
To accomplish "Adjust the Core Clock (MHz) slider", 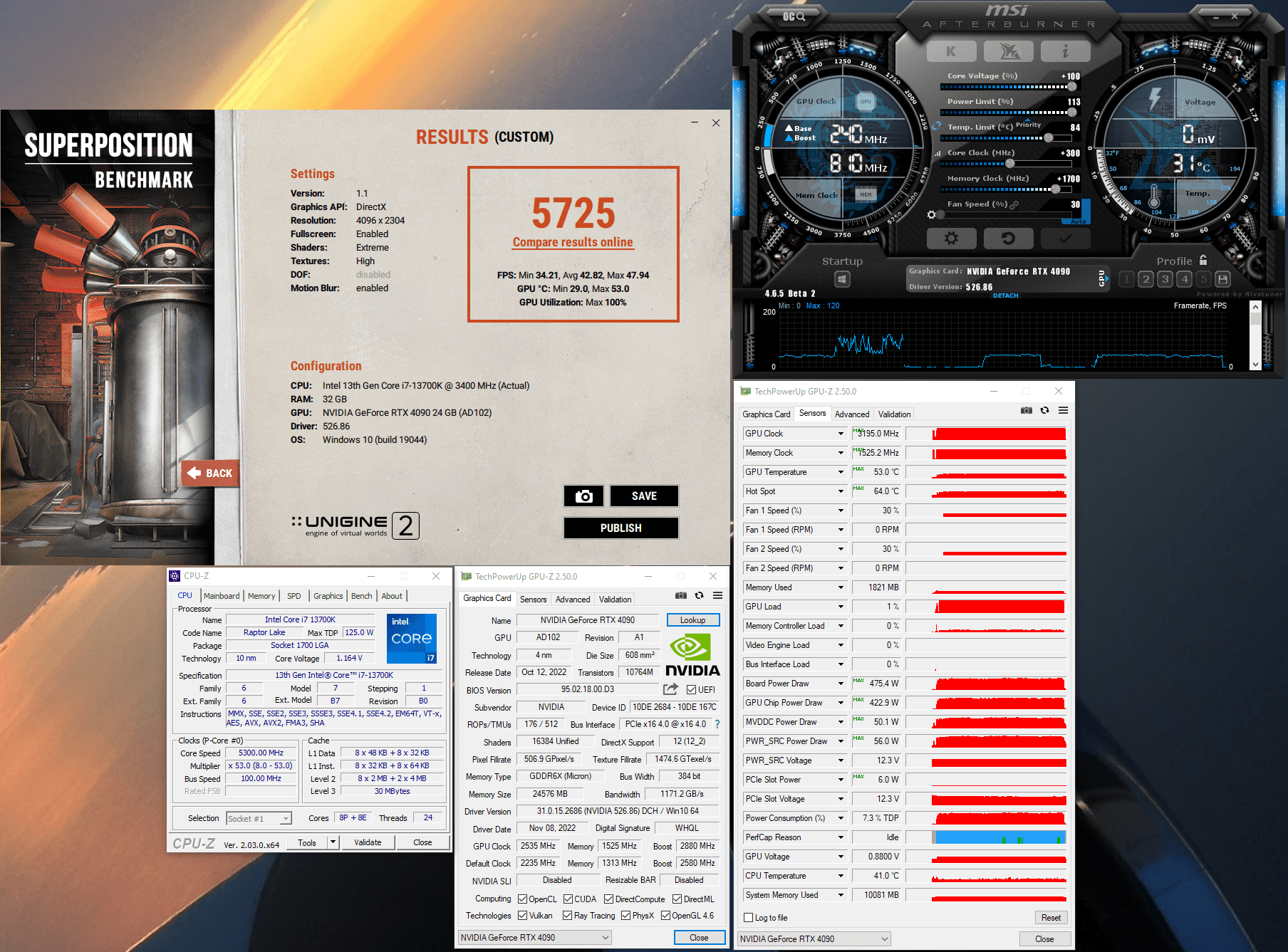I will tap(1009, 164).
